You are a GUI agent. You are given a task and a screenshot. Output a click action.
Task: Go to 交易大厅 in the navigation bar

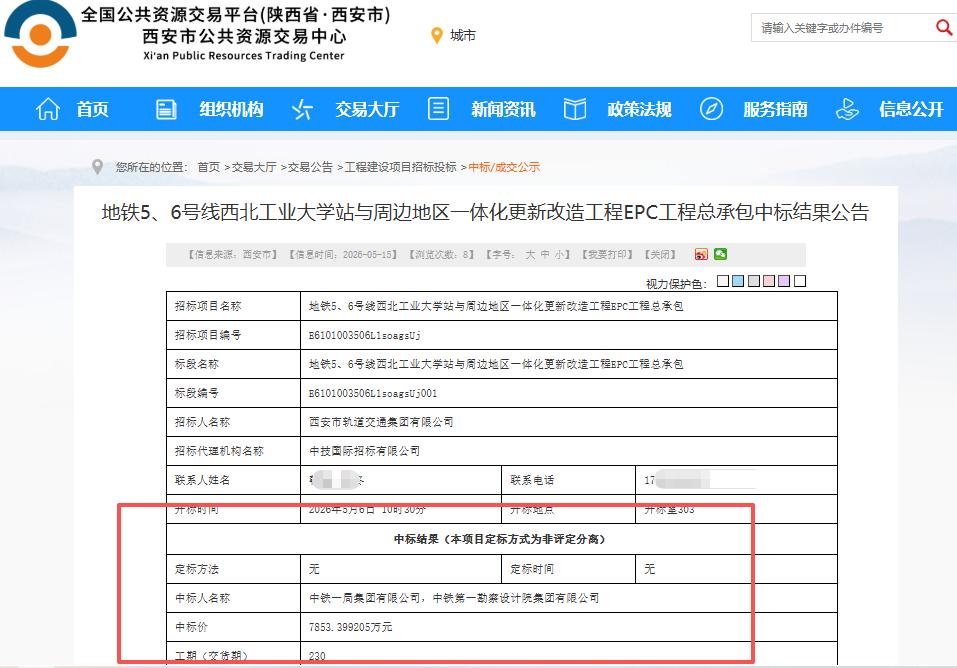(367, 109)
